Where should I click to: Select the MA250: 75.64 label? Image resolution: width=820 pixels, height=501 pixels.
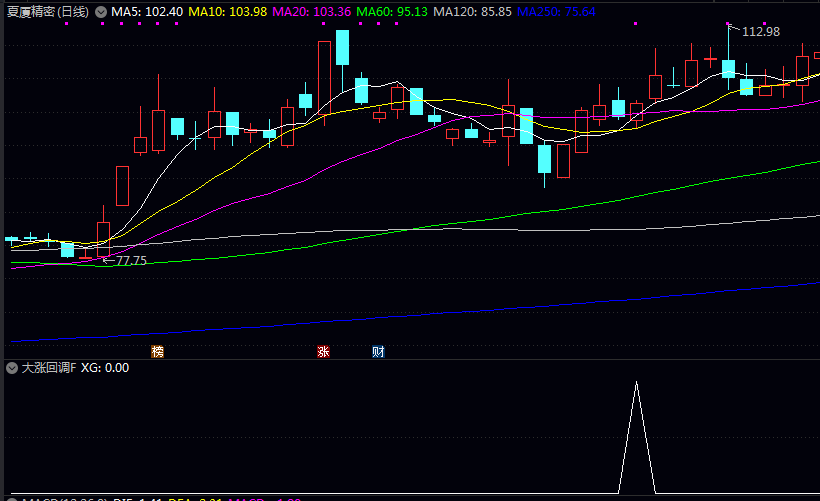coord(556,12)
